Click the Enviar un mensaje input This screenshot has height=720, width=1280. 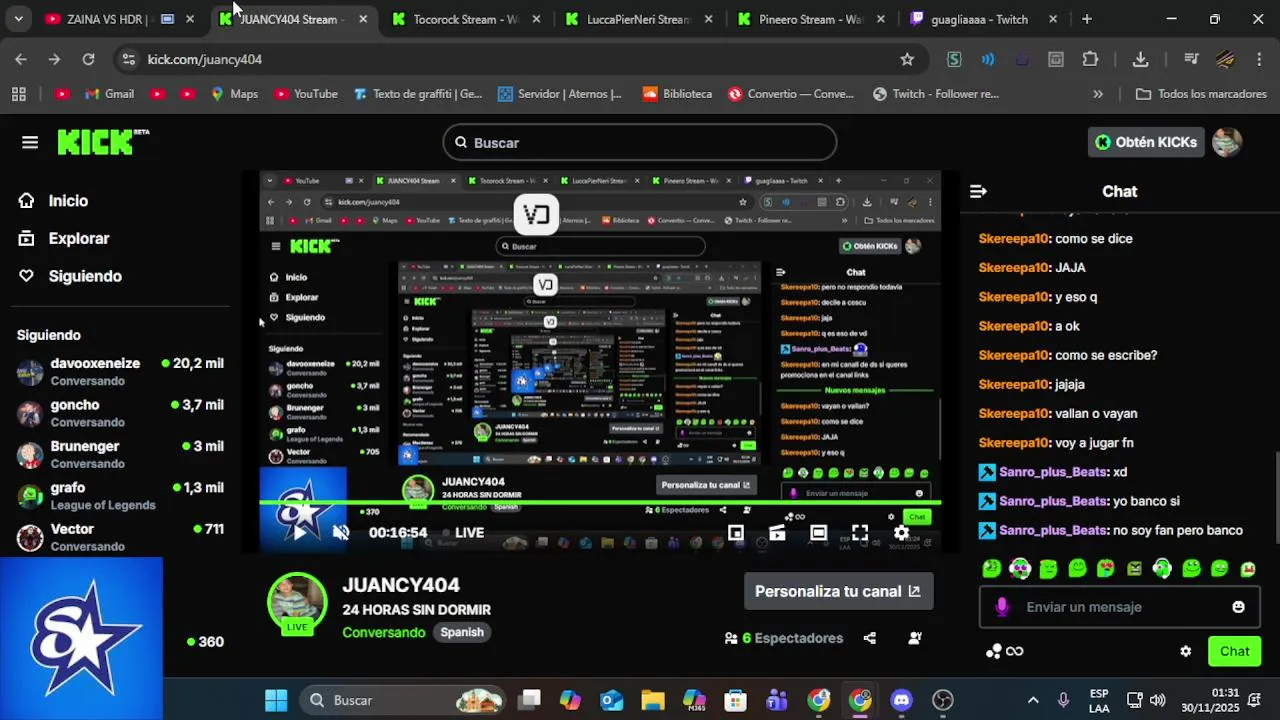tap(1120, 607)
